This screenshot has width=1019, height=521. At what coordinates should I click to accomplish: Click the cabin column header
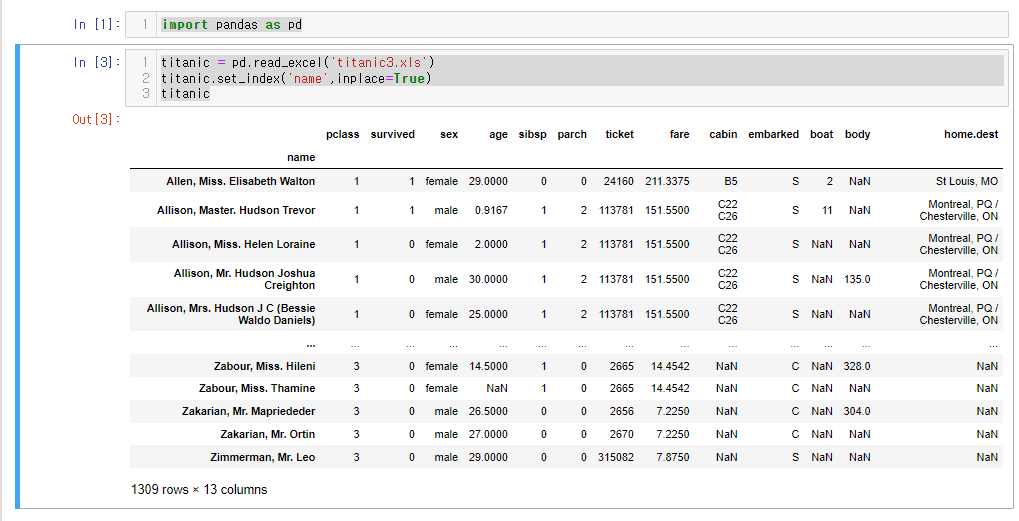coord(723,134)
